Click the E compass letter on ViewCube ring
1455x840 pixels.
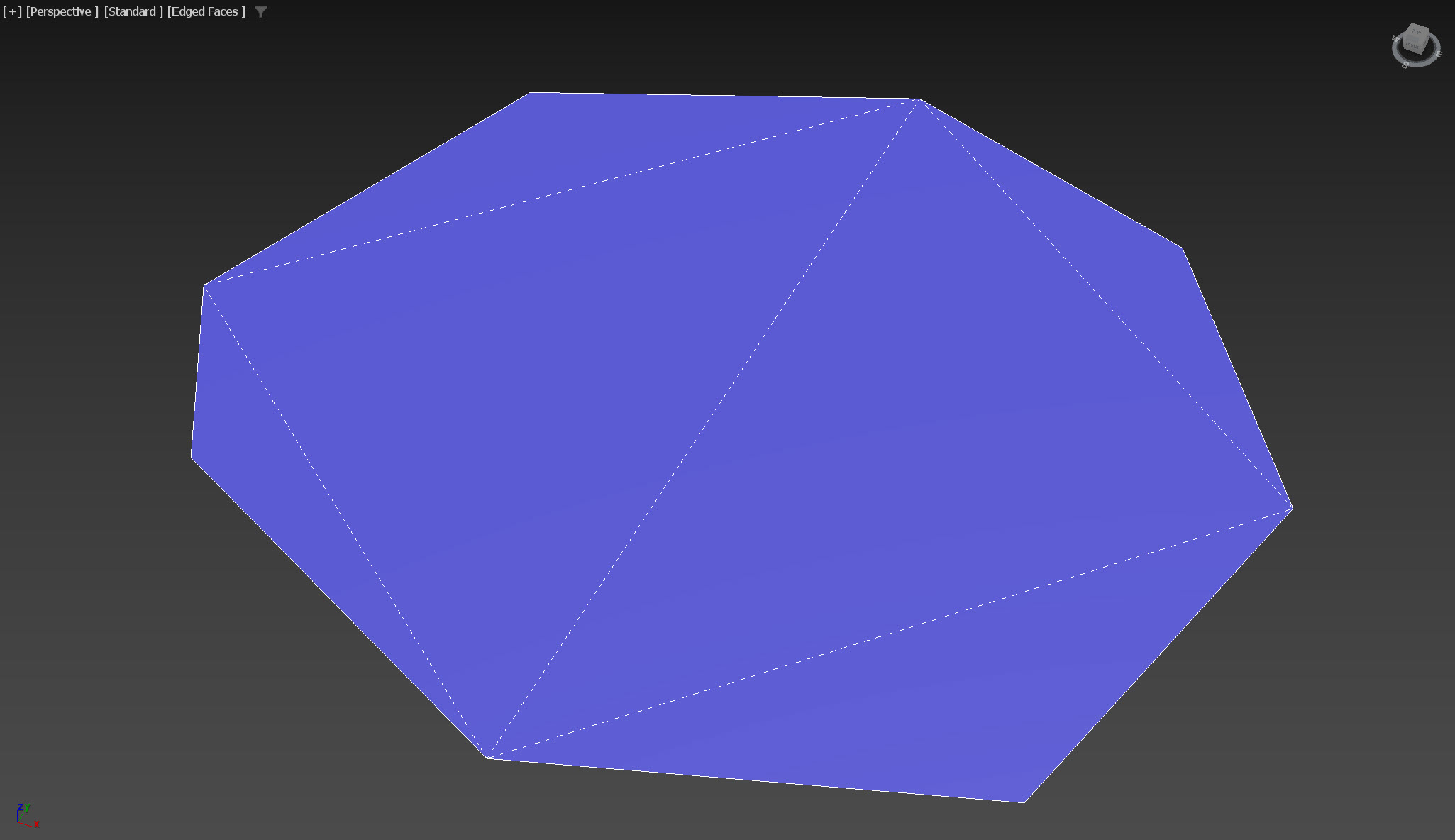point(1439,55)
